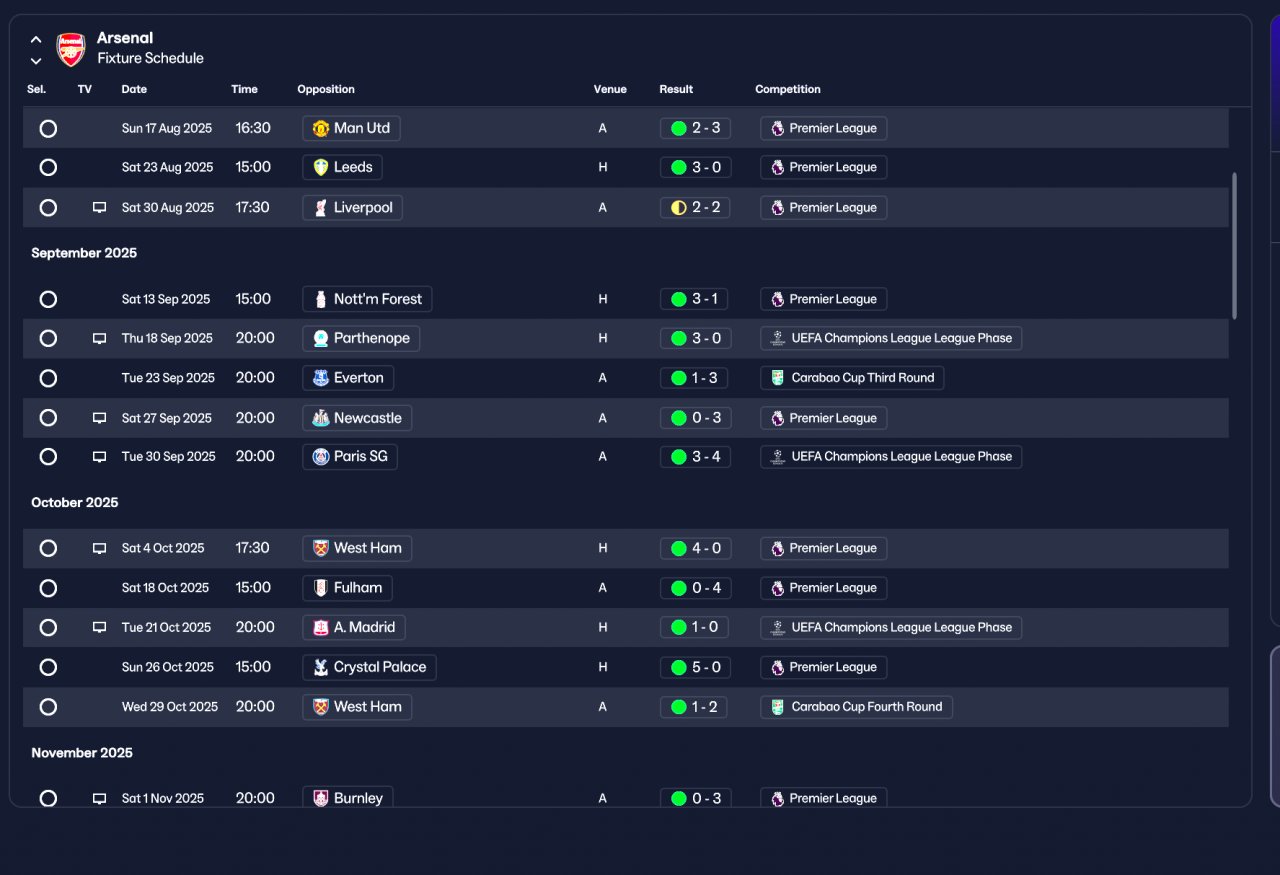Click the Paris SG club badge icon

pyautogui.click(x=321, y=457)
